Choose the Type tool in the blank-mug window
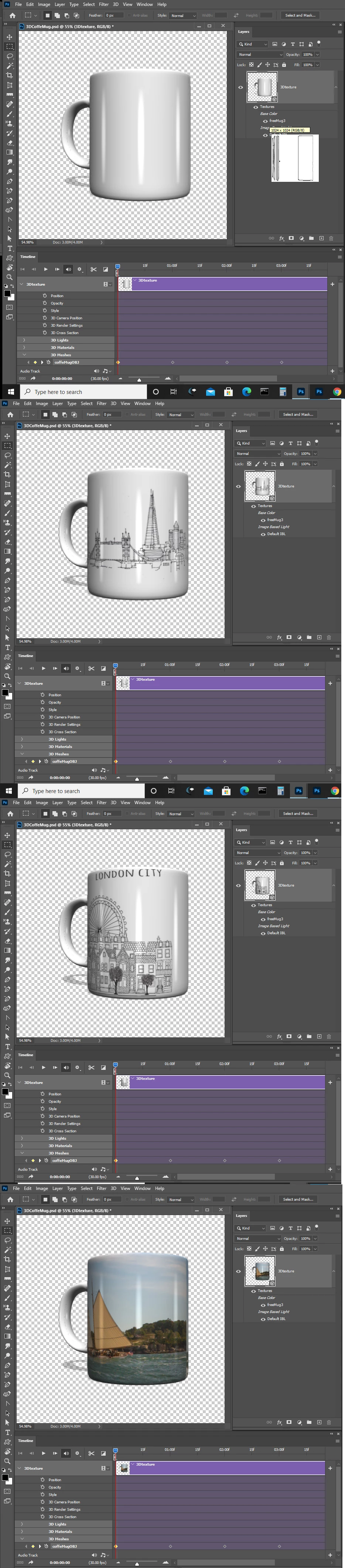 (x=9, y=248)
